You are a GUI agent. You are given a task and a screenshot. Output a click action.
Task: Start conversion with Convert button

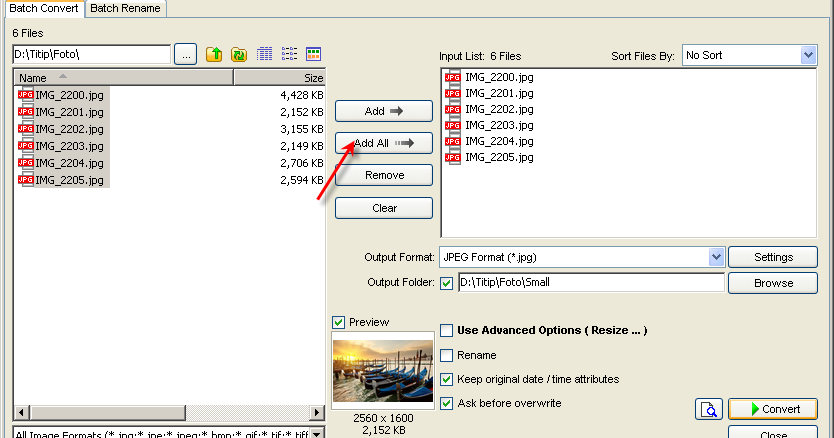click(773, 409)
